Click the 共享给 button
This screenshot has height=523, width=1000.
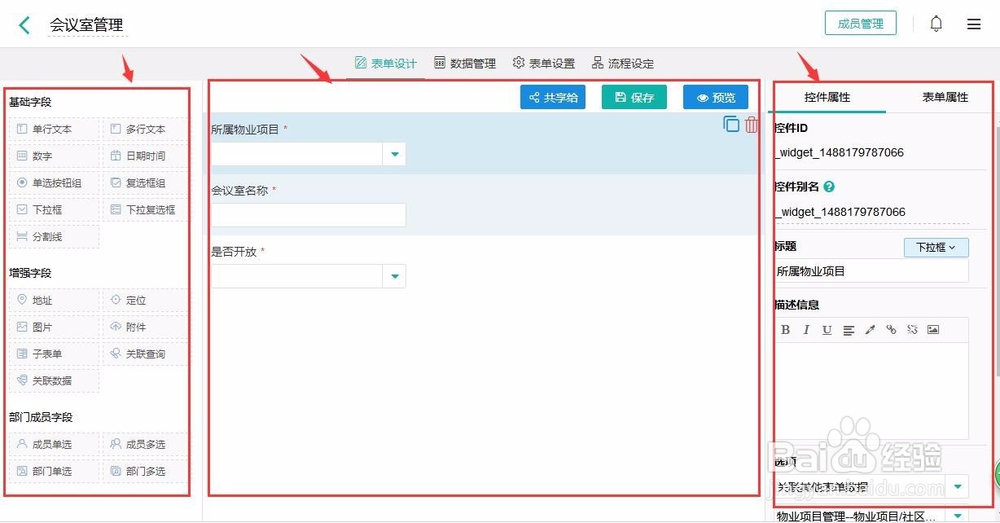553,98
